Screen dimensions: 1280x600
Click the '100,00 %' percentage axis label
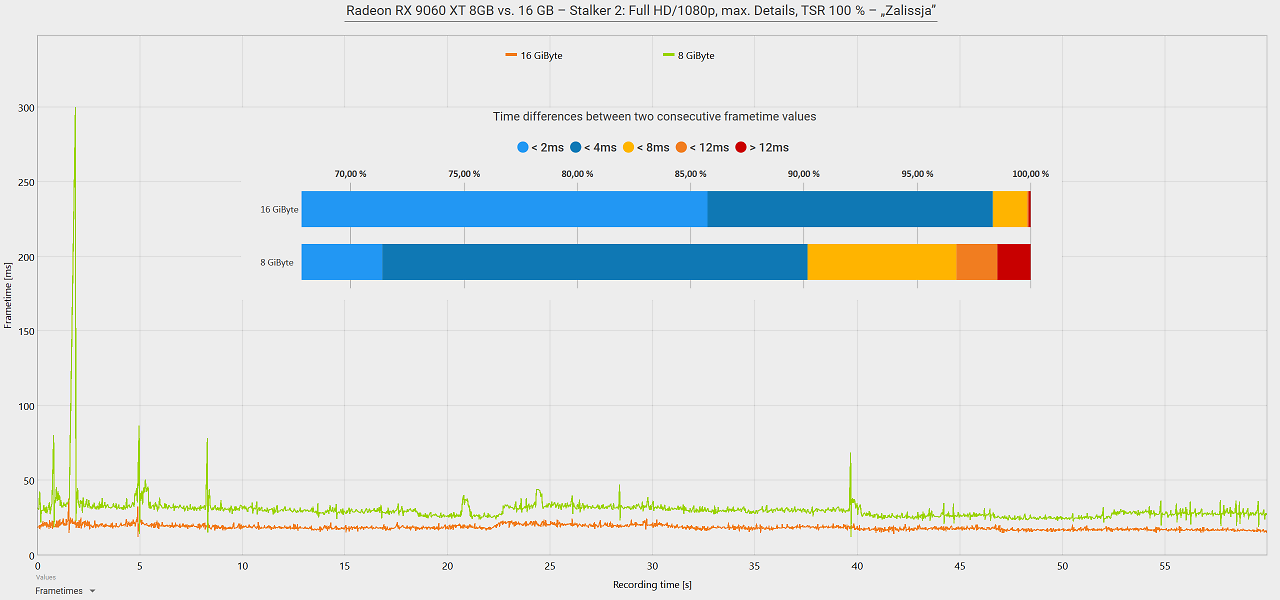pyautogui.click(x=1030, y=174)
